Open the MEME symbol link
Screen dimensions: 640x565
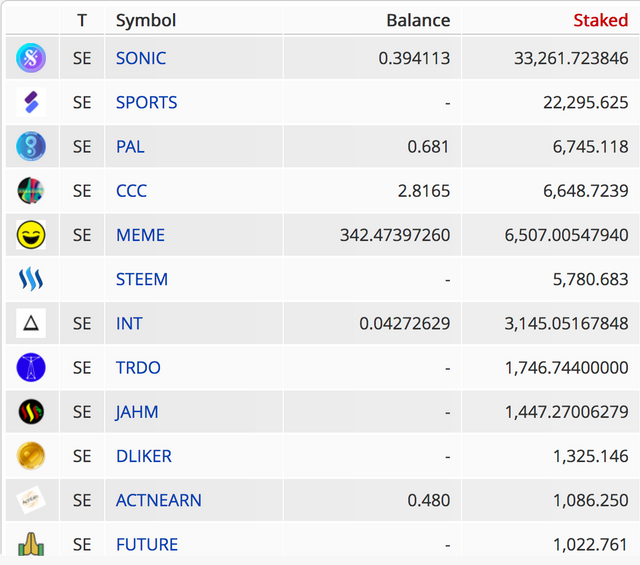coord(140,235)
